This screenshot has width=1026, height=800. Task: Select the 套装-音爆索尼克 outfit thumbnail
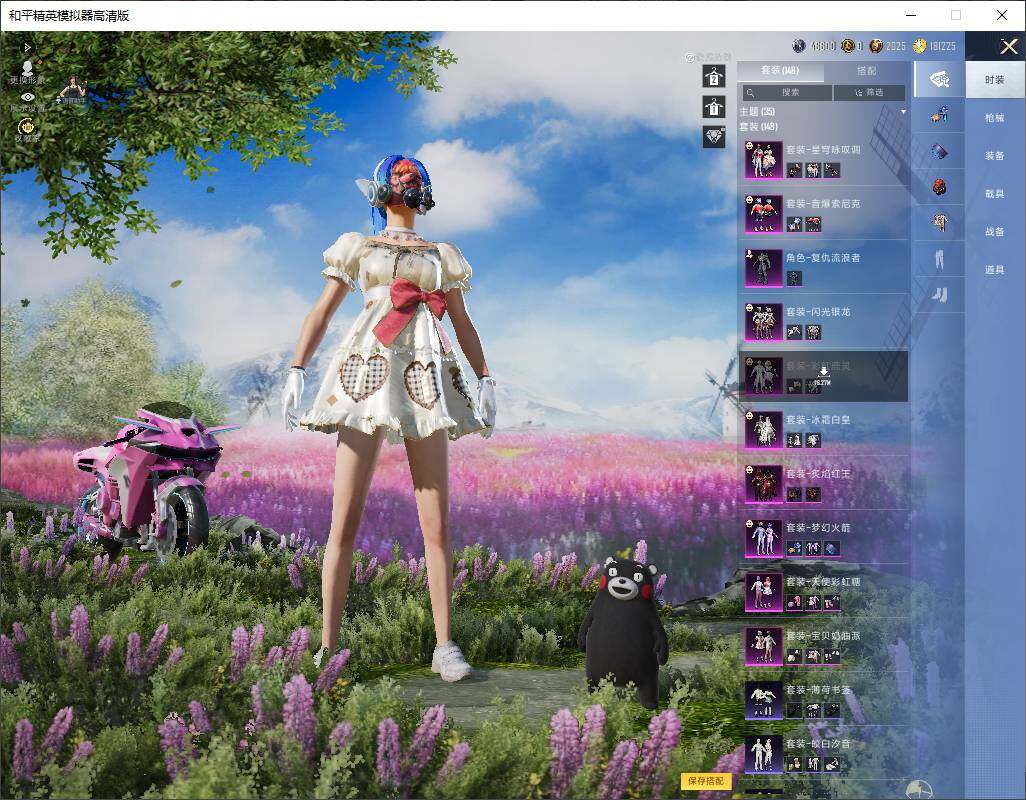click(764, 213)
